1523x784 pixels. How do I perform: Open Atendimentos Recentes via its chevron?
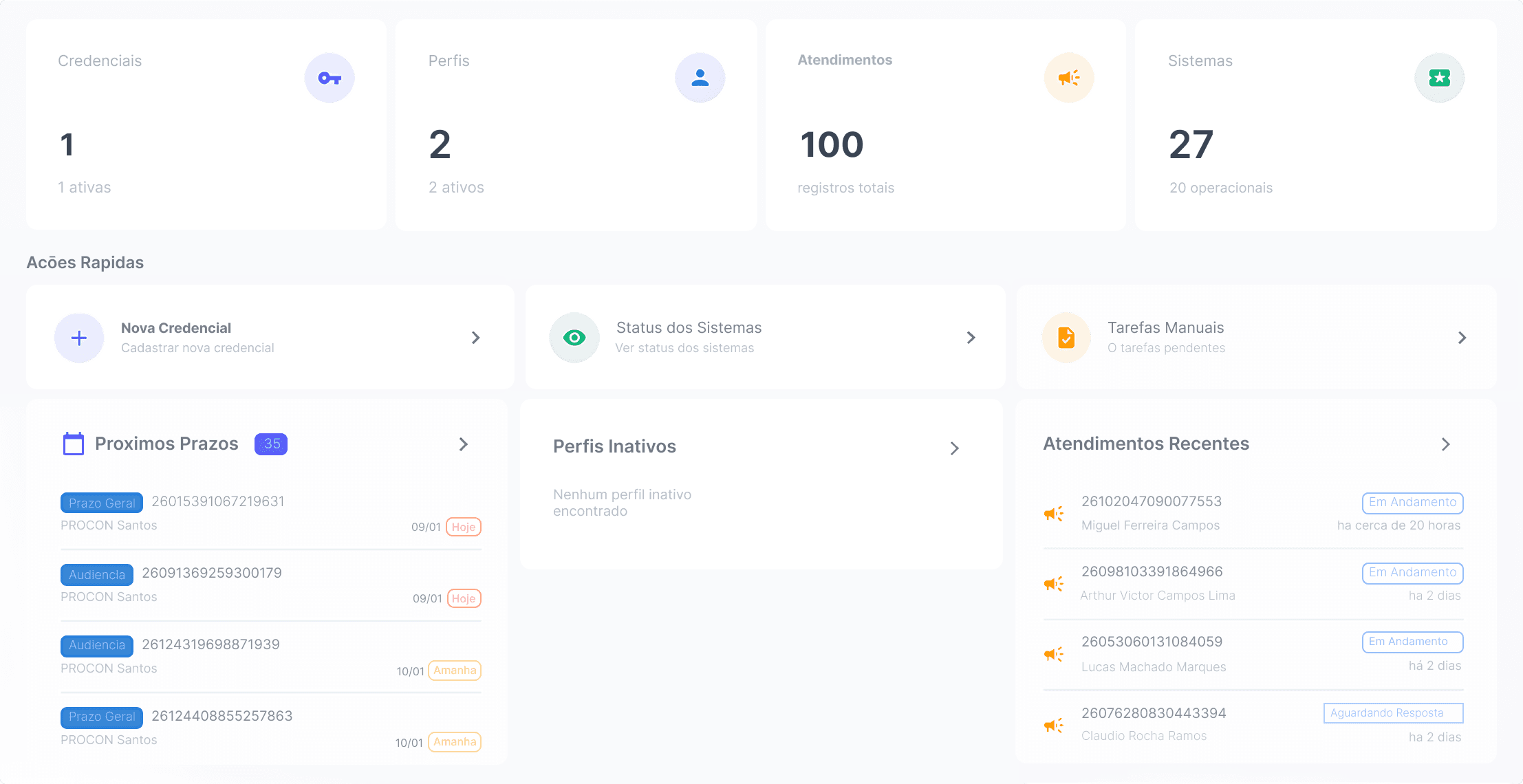coord(1445,444)
